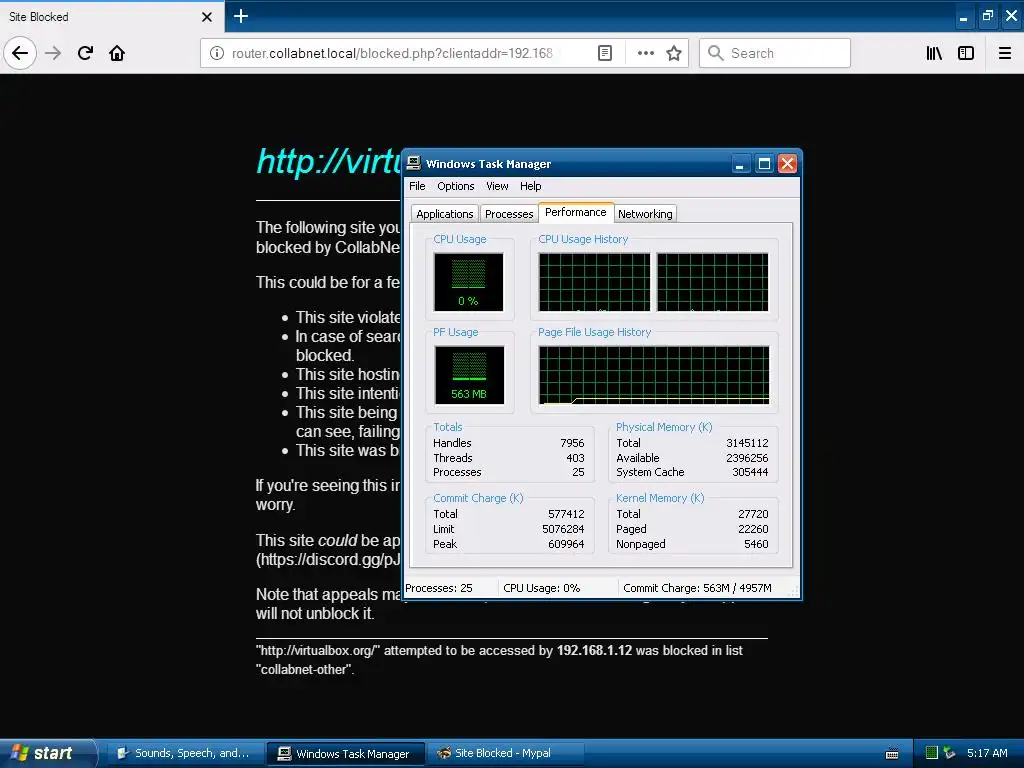1024x768 pixels.
Task: Click Windows Task Manager taskbar button
Action: pyautogui.click(x=346, y=754)
